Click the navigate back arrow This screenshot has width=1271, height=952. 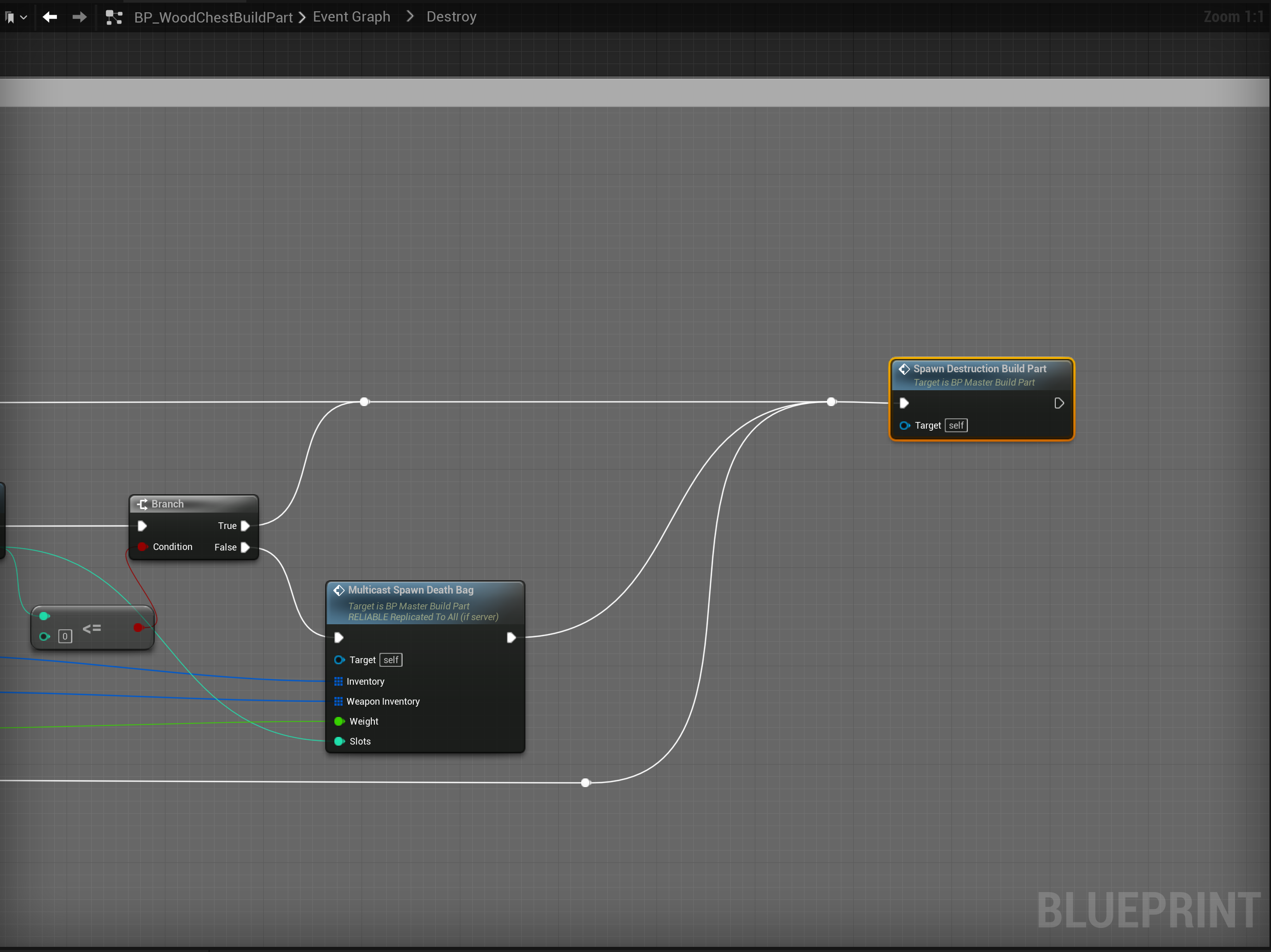[x=50, y=17]
